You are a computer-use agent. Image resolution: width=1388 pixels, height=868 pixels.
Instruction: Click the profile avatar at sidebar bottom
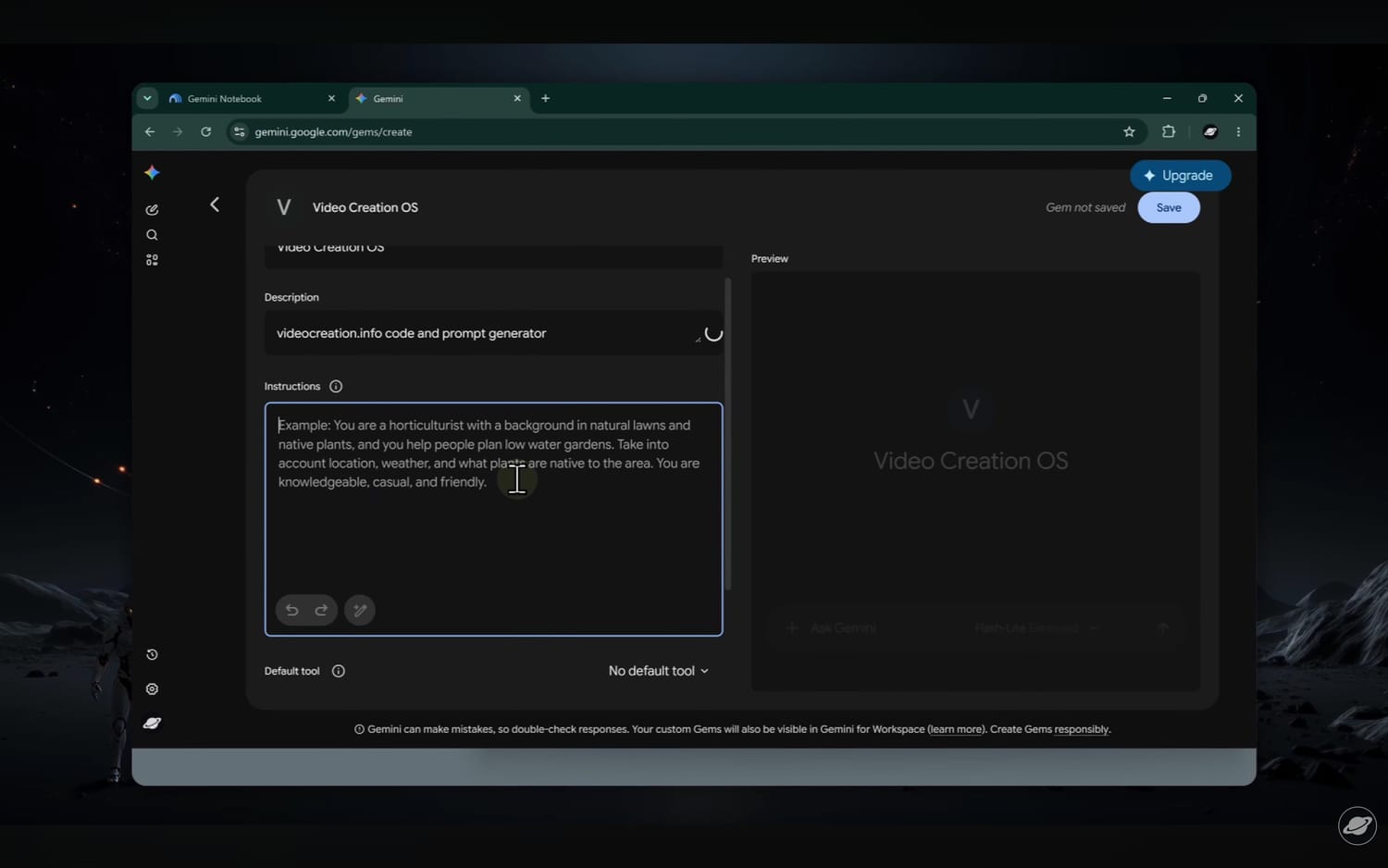152,723
